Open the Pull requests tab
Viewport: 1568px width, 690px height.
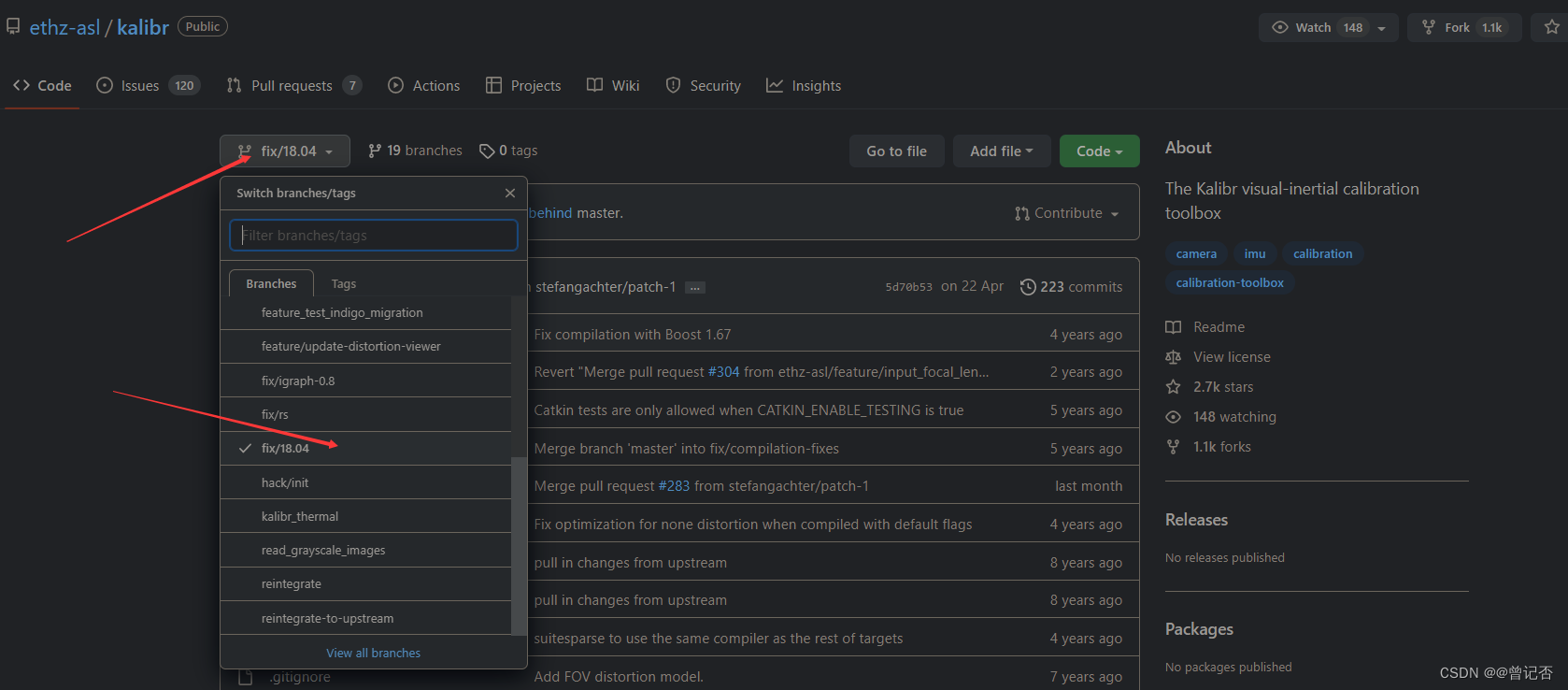[x=293, y=85]
